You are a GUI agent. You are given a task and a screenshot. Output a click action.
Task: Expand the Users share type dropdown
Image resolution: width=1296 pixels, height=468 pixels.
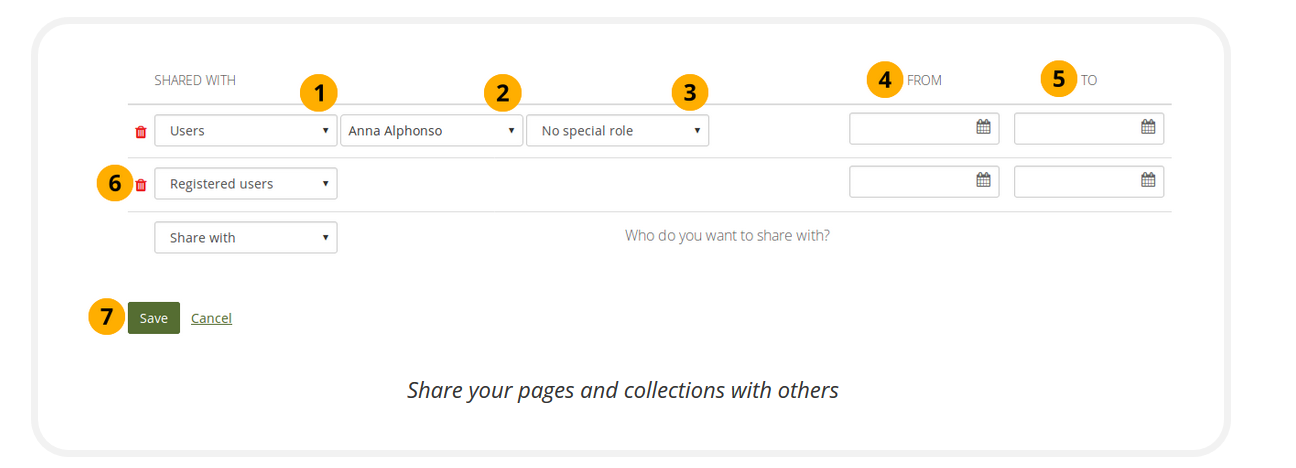coord(245,131)
